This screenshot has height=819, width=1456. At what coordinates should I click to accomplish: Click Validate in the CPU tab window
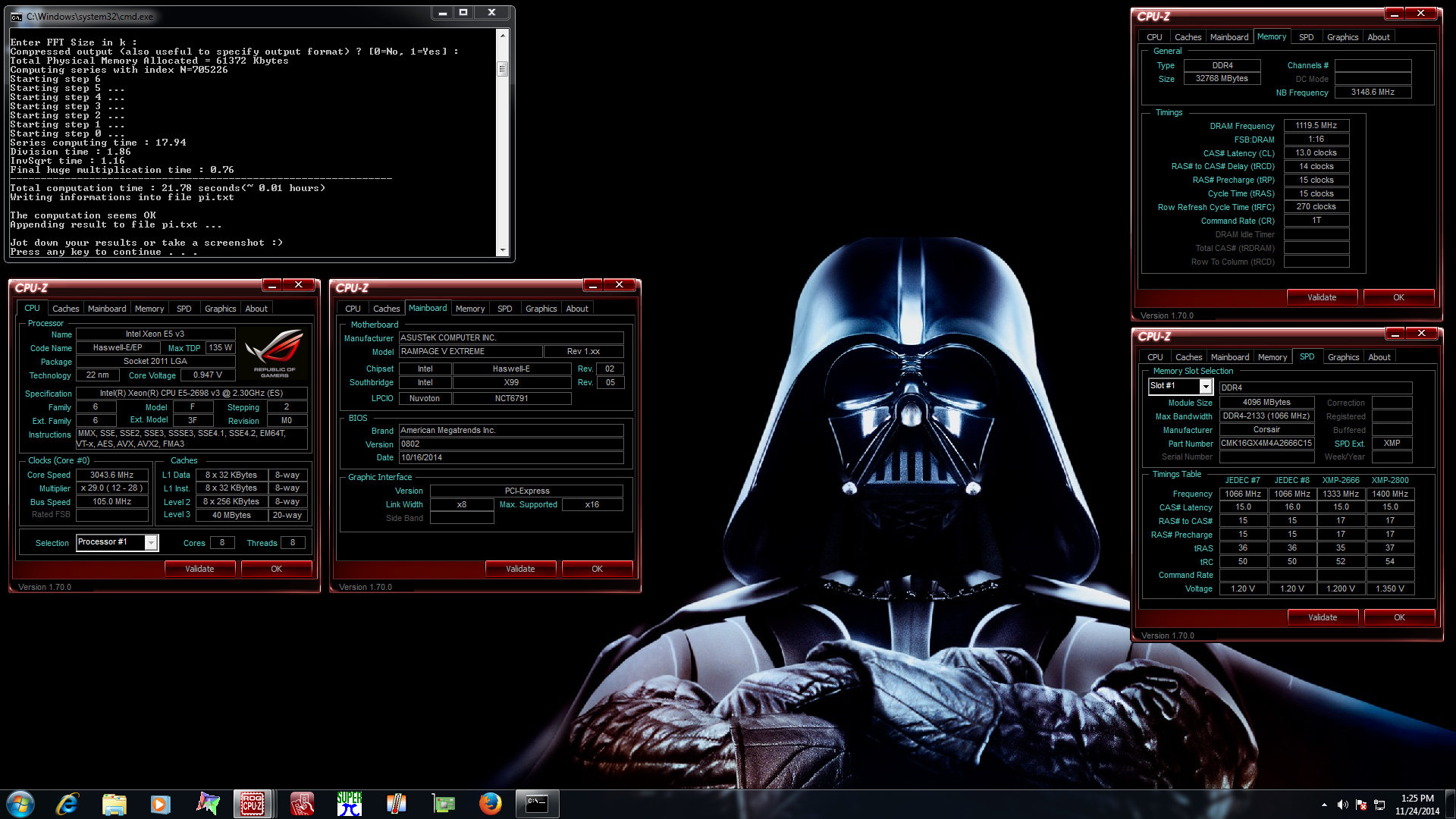199,569
